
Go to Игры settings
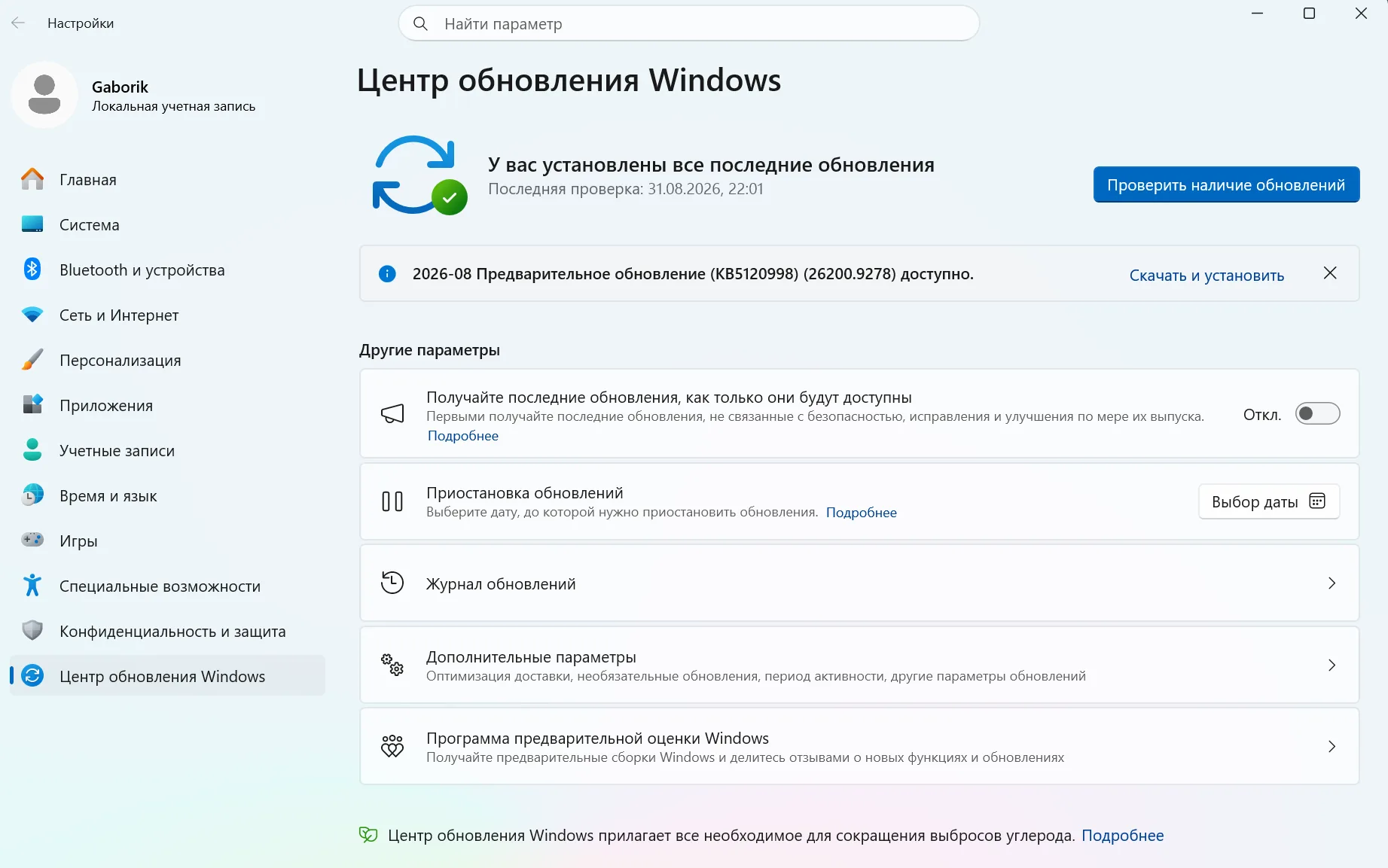point(167,541)
